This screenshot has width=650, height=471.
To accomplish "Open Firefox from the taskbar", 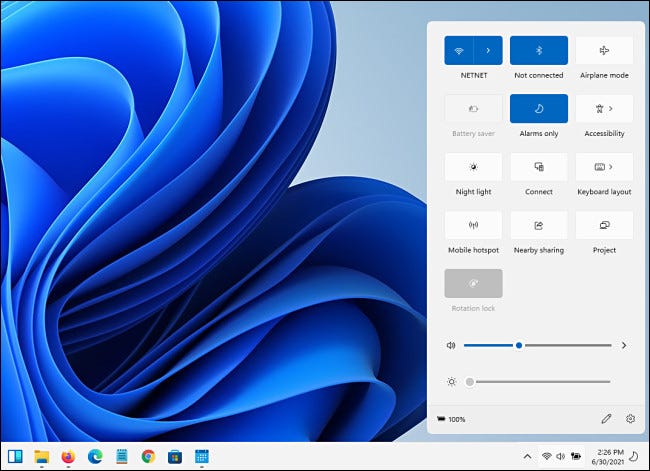I will pos(68,456).
